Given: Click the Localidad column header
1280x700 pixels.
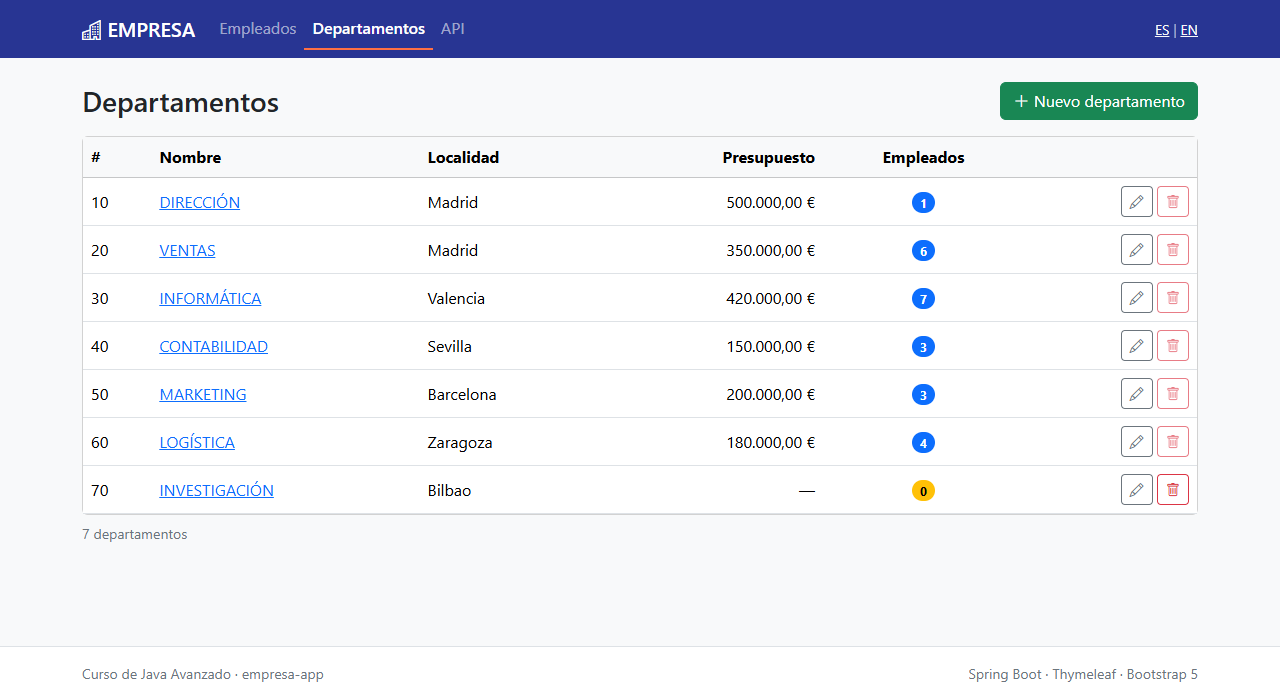Looking at the screenshot, I should (x=463, y=157).
